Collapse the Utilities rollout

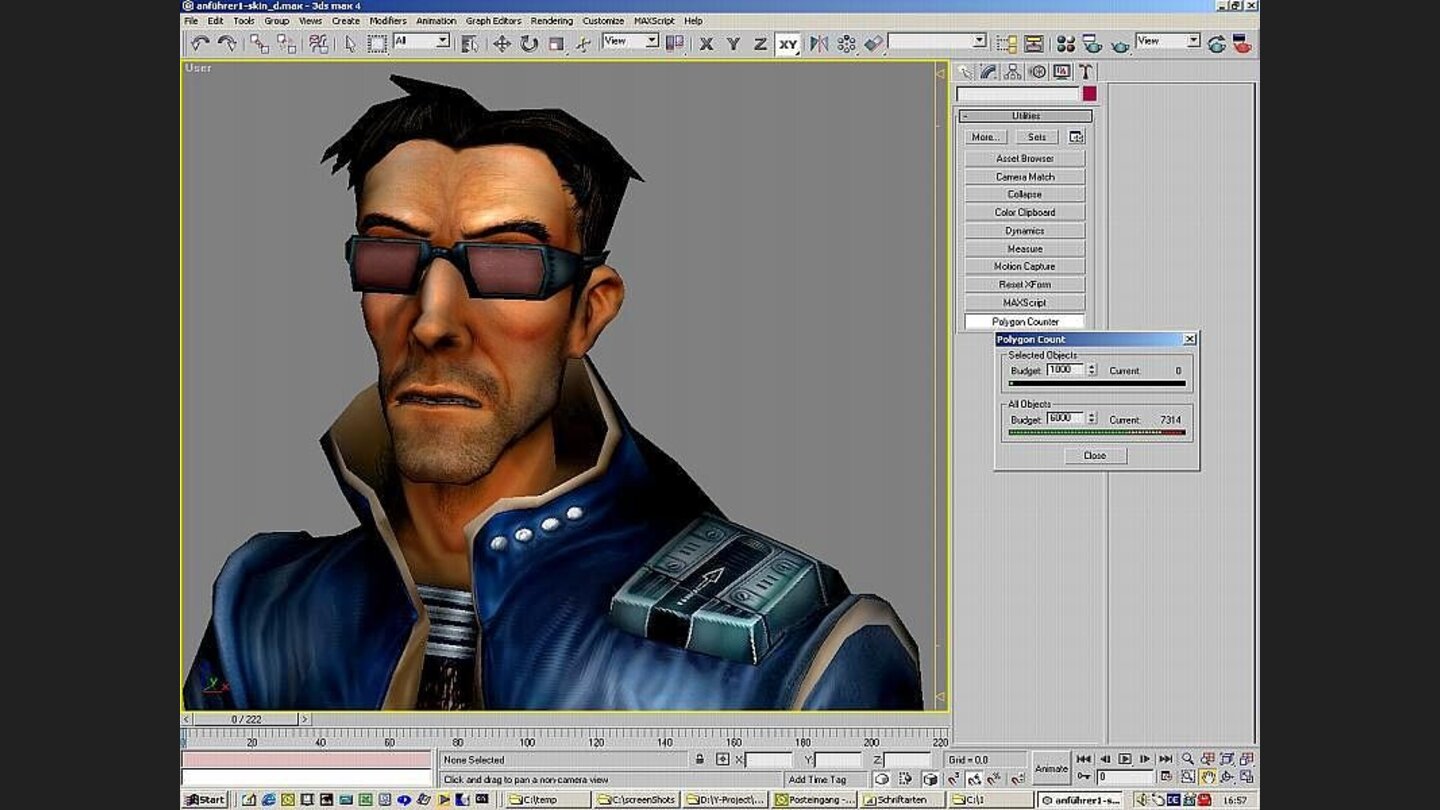coord(1025,116)
